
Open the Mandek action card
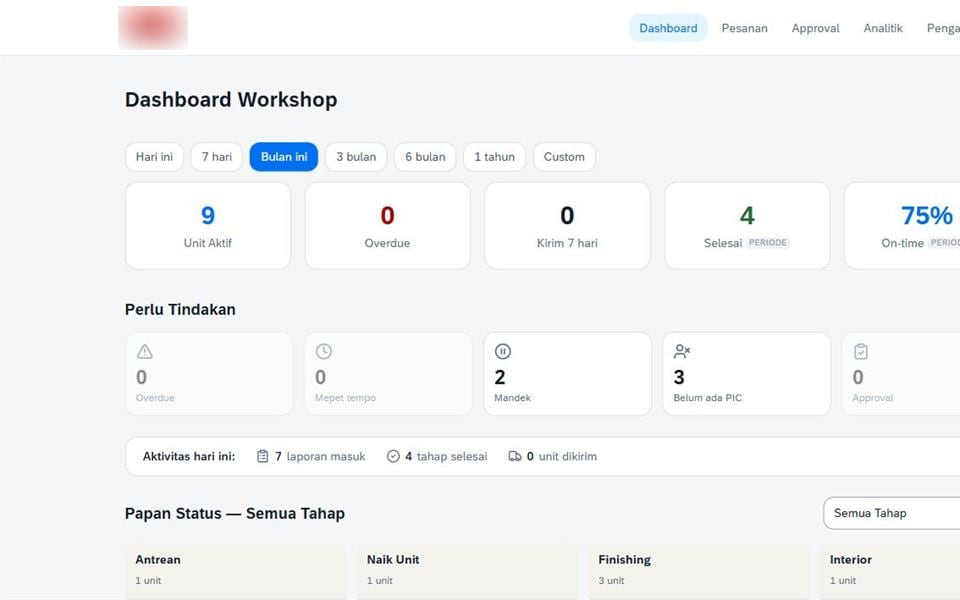(568, 373)
